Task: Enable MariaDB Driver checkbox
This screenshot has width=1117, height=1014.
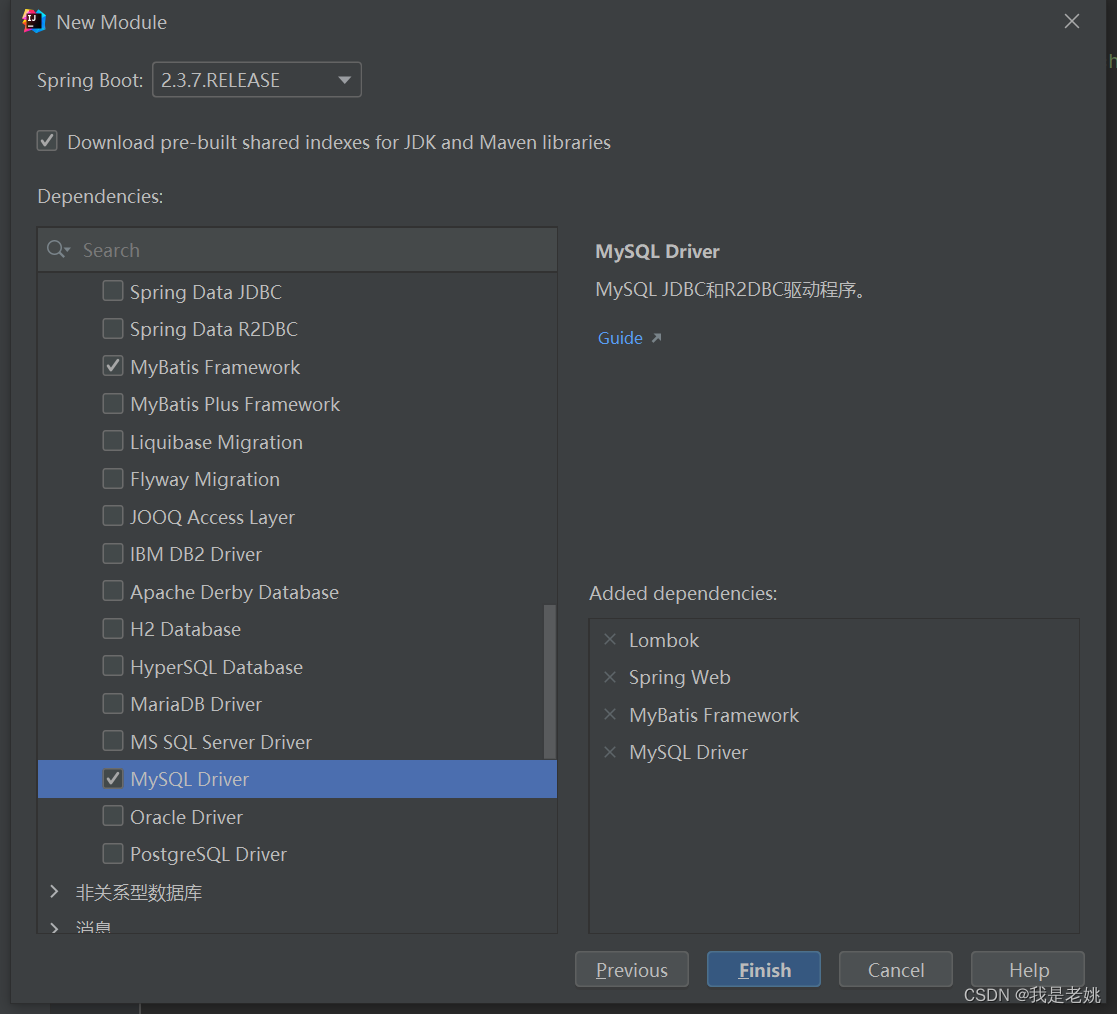Action: pyautogui.click(x=113, y=703)
